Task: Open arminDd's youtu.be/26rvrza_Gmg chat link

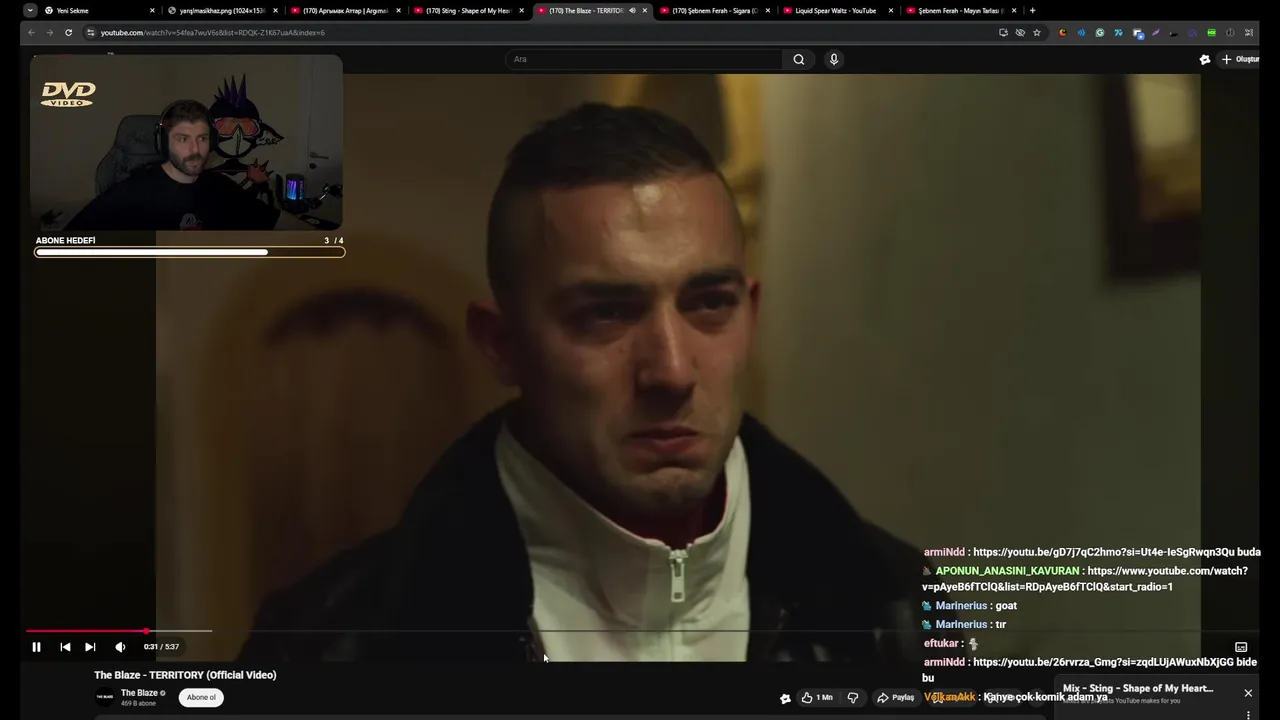Action: 1103,662
